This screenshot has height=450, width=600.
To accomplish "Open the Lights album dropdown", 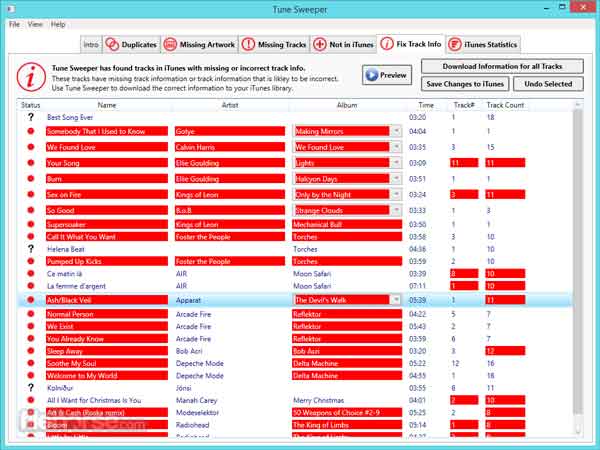I will pyautogui.click(x=396, y=163).
